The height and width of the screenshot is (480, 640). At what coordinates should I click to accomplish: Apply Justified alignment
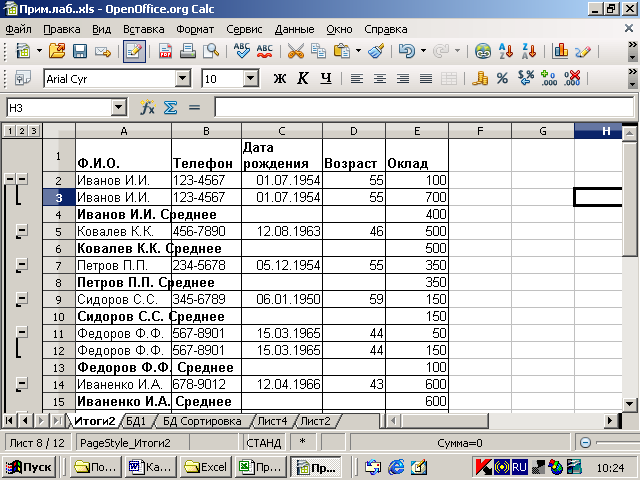[x=426, y=78]
